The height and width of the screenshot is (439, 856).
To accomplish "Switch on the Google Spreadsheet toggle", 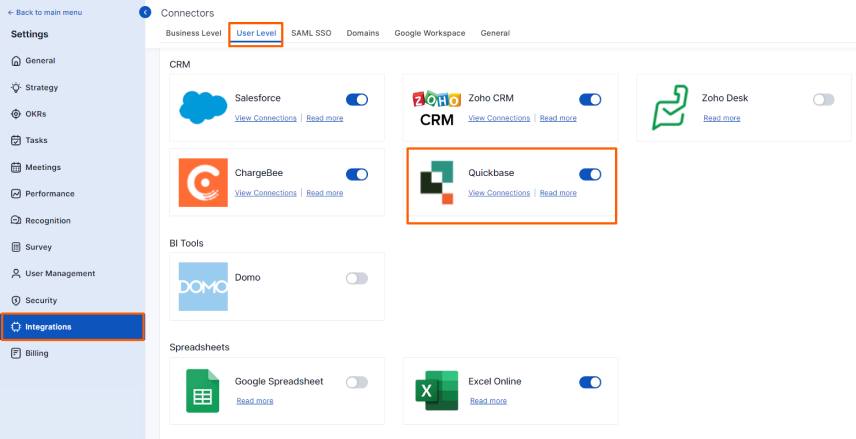I will click(x=357, y=382).
